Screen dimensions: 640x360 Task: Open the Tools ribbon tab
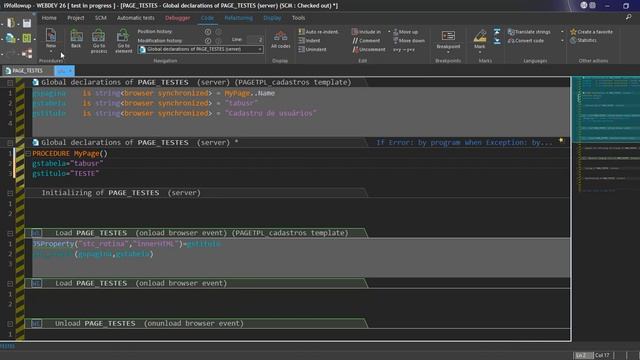click(298, 18)
